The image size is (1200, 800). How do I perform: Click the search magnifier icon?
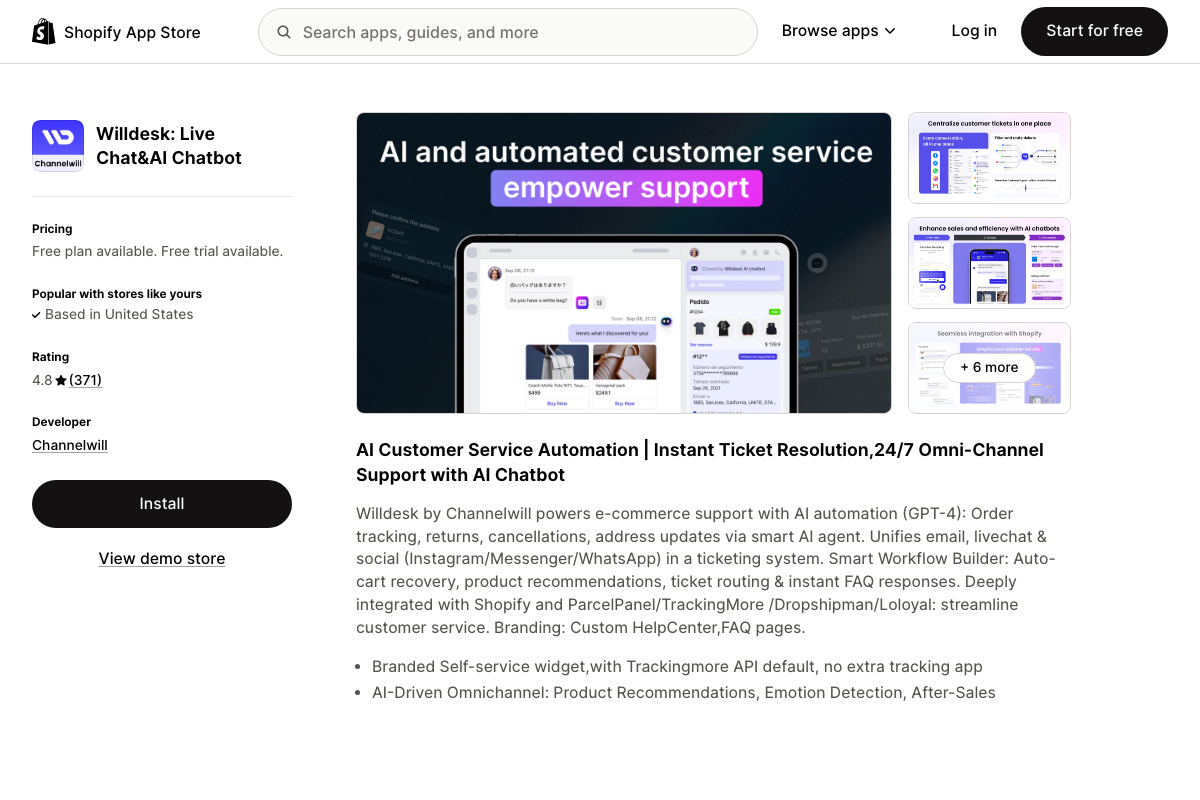point(284,32)
